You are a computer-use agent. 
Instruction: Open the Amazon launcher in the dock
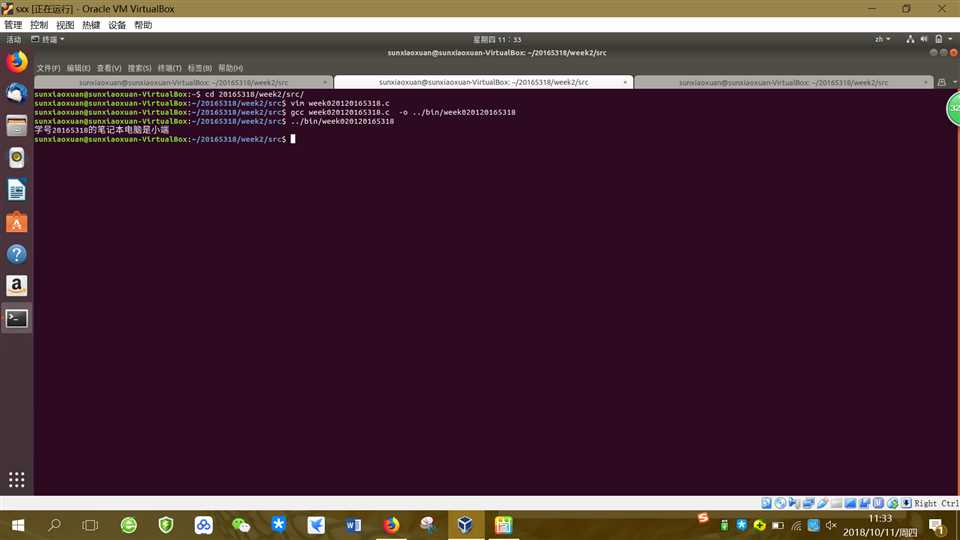click(17, 286)
